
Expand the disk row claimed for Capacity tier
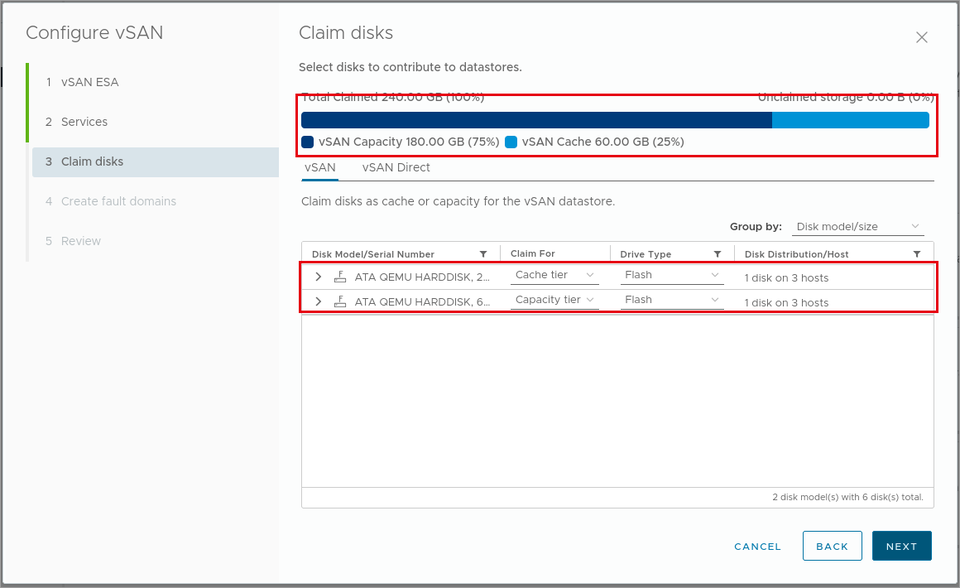coord(318,301)
